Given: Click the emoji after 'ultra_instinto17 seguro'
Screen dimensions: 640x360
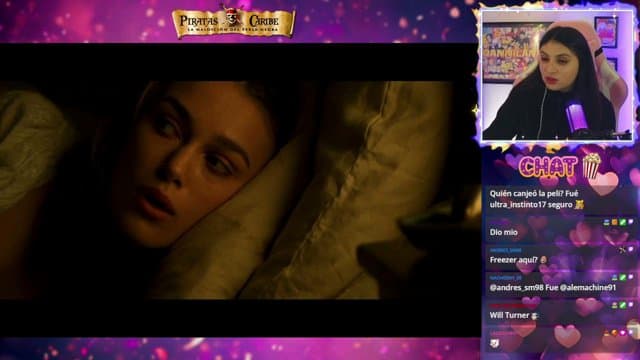Looking at the screenshot, I should pos(579,205).
